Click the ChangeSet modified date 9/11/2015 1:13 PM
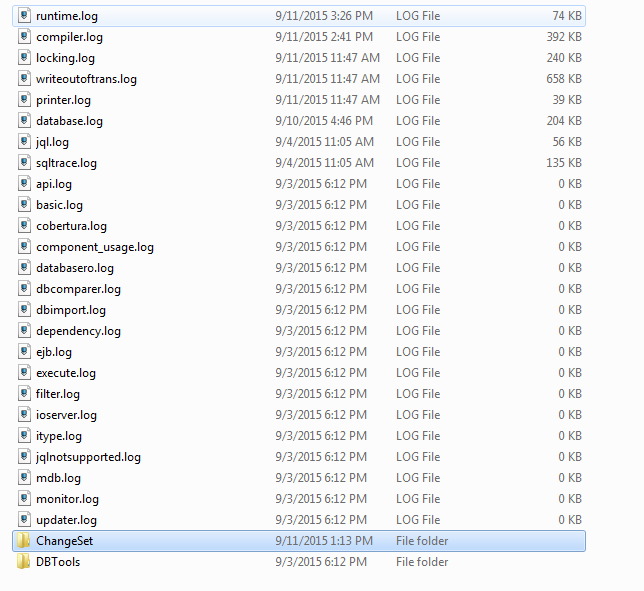644x591 pixels. [325, 541]
